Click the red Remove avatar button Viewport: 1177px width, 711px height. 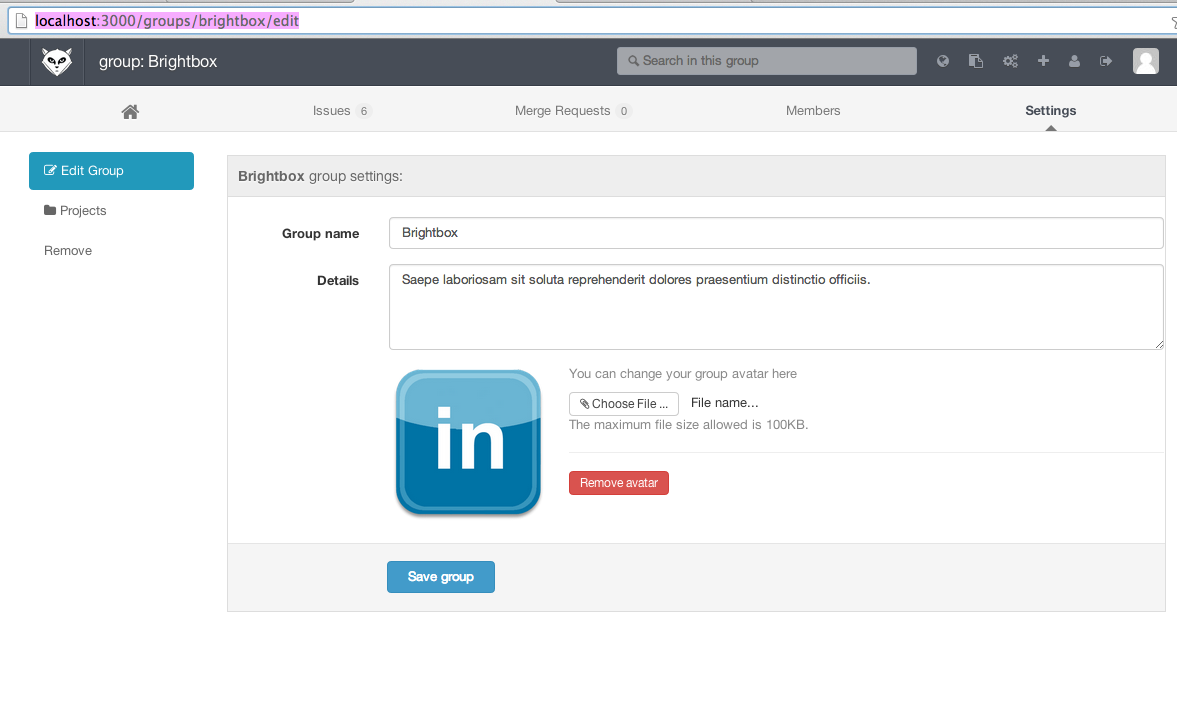[618, 483]
